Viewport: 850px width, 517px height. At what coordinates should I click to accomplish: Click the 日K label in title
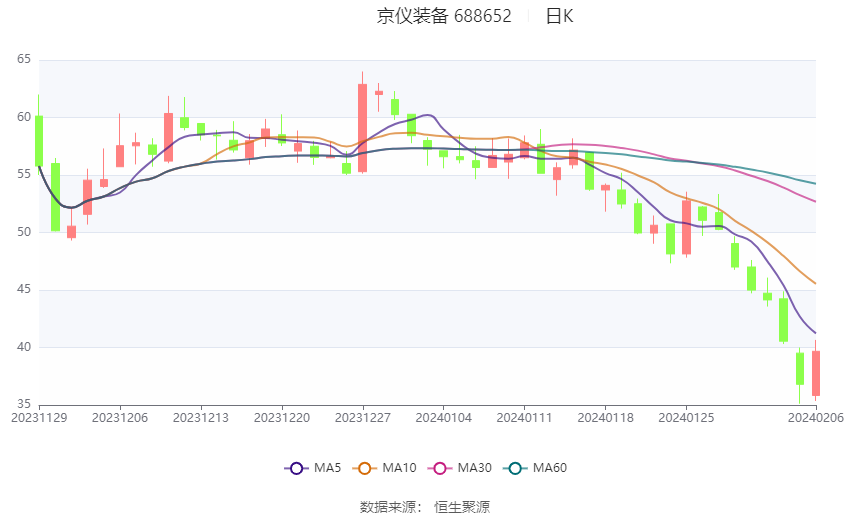[x=559, y=16]
